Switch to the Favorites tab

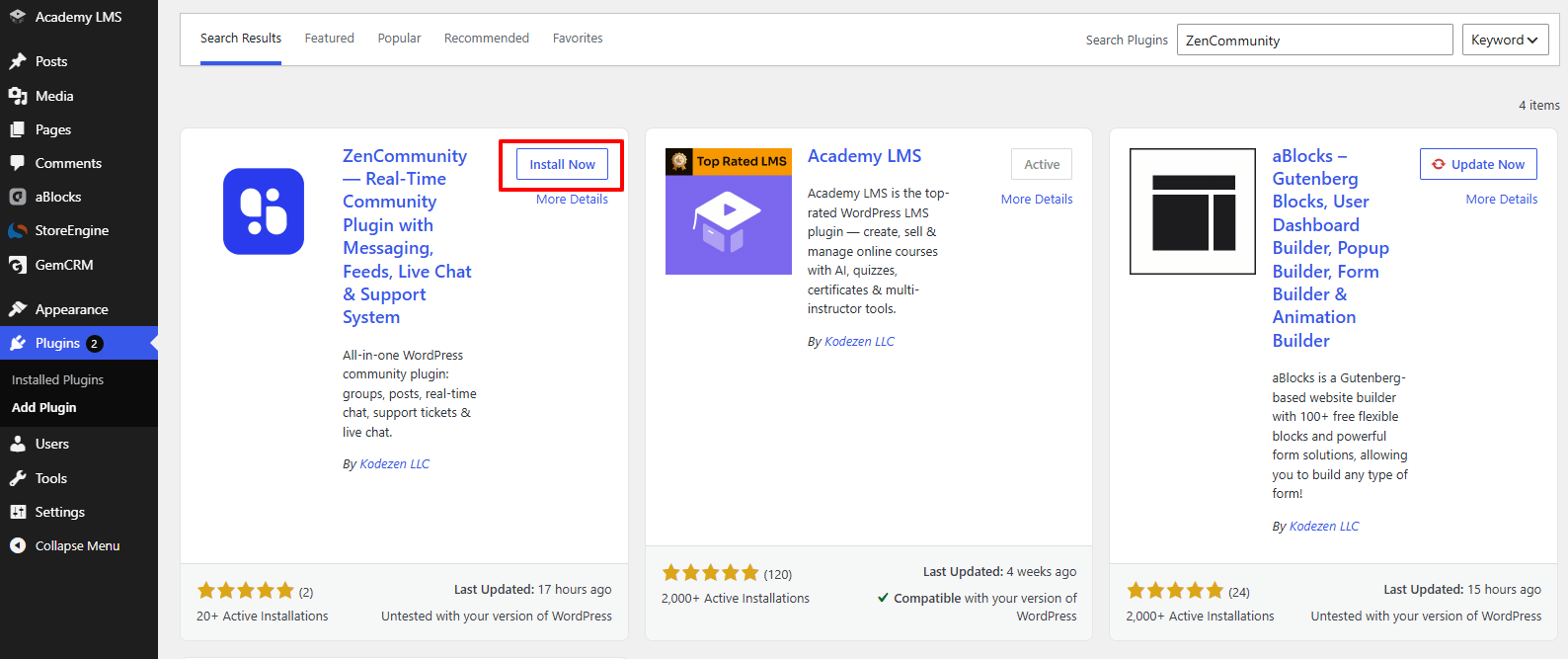point(578,39)
